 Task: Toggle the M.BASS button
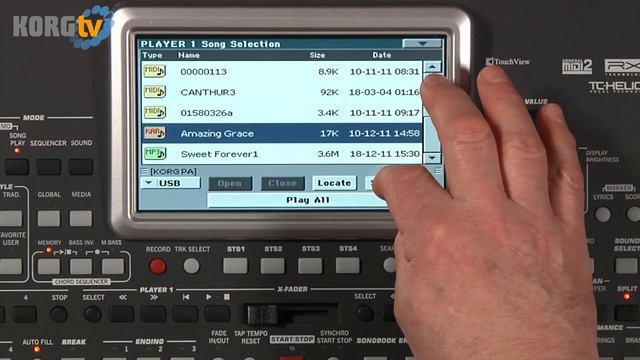[113, 267]
